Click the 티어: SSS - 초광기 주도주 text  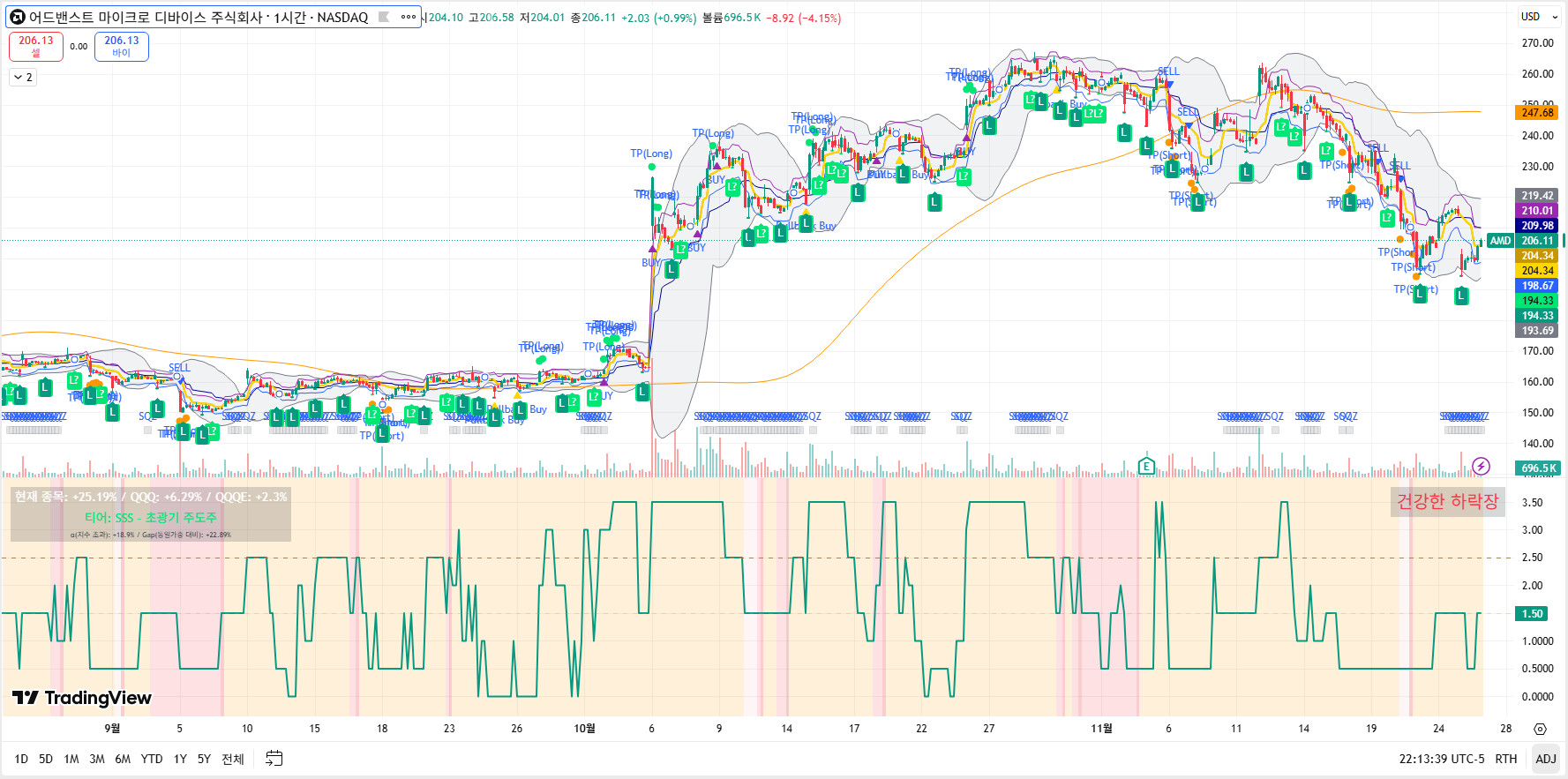coord(151,518)
